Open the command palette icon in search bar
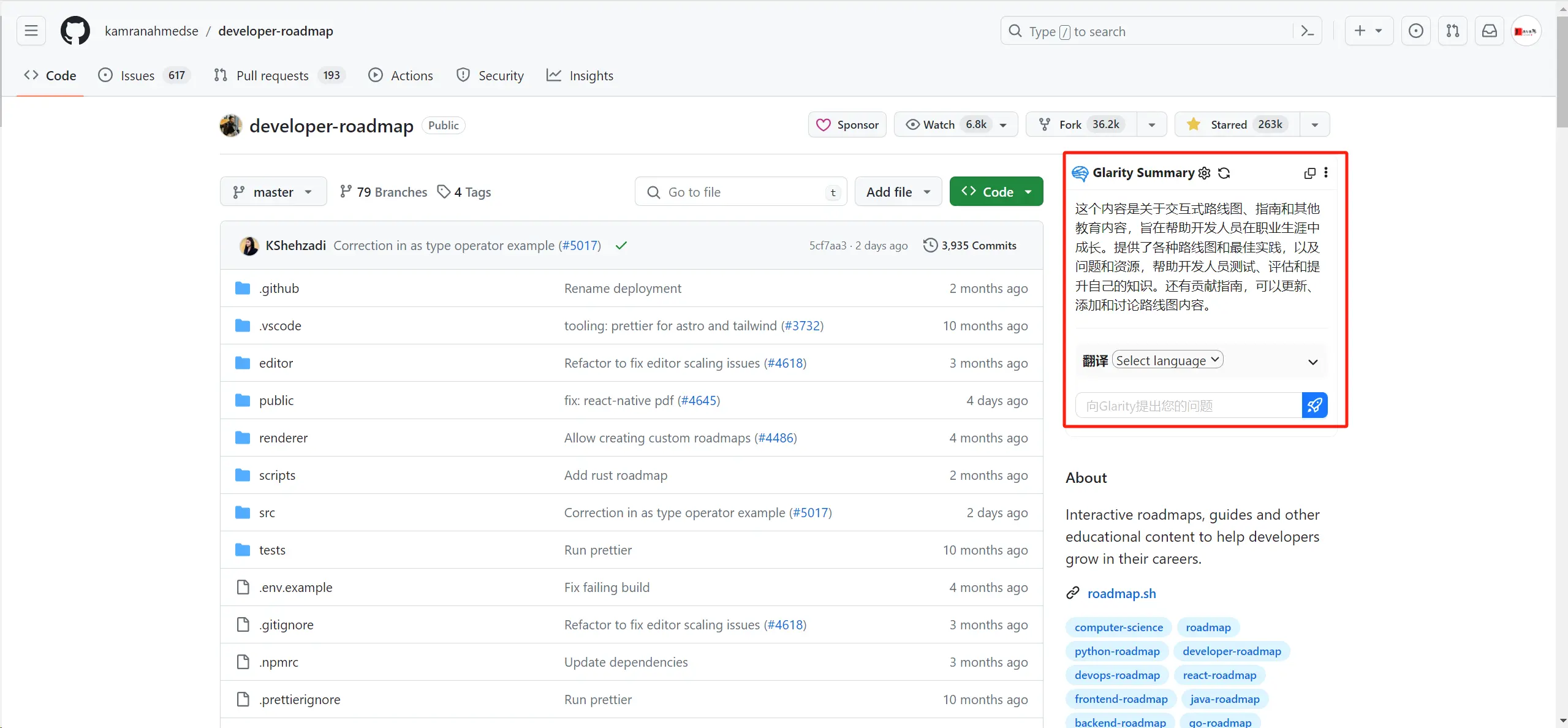Image resolution: width=1568 pixels, height=728 pixels. point(1306,30)
